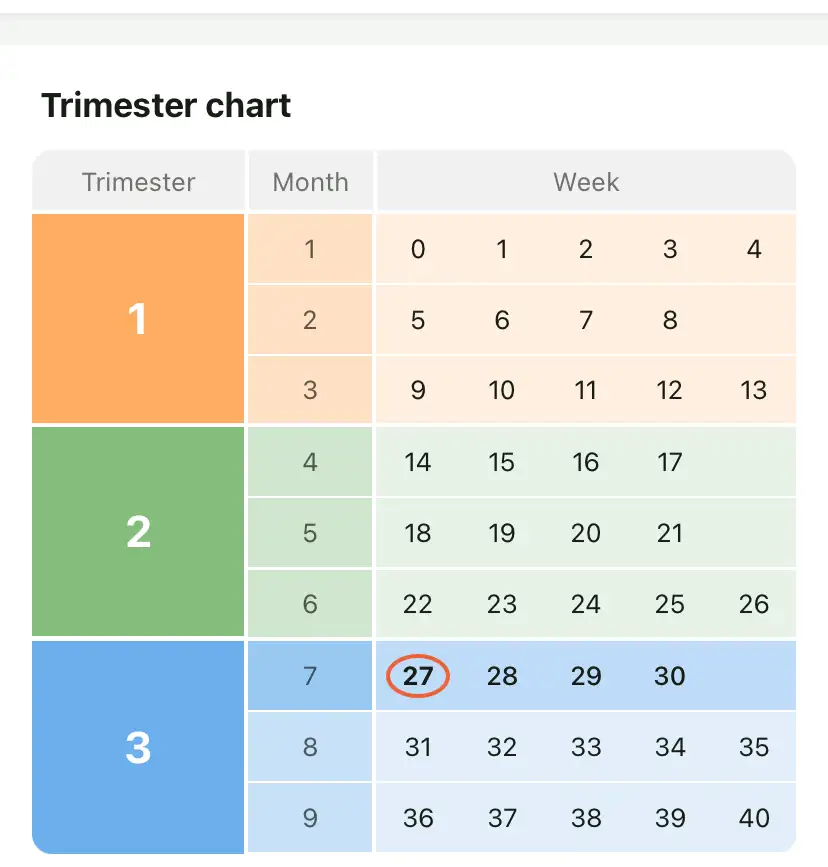Select the month 7 row label
The image size is (828, 867).
point(310,676)
